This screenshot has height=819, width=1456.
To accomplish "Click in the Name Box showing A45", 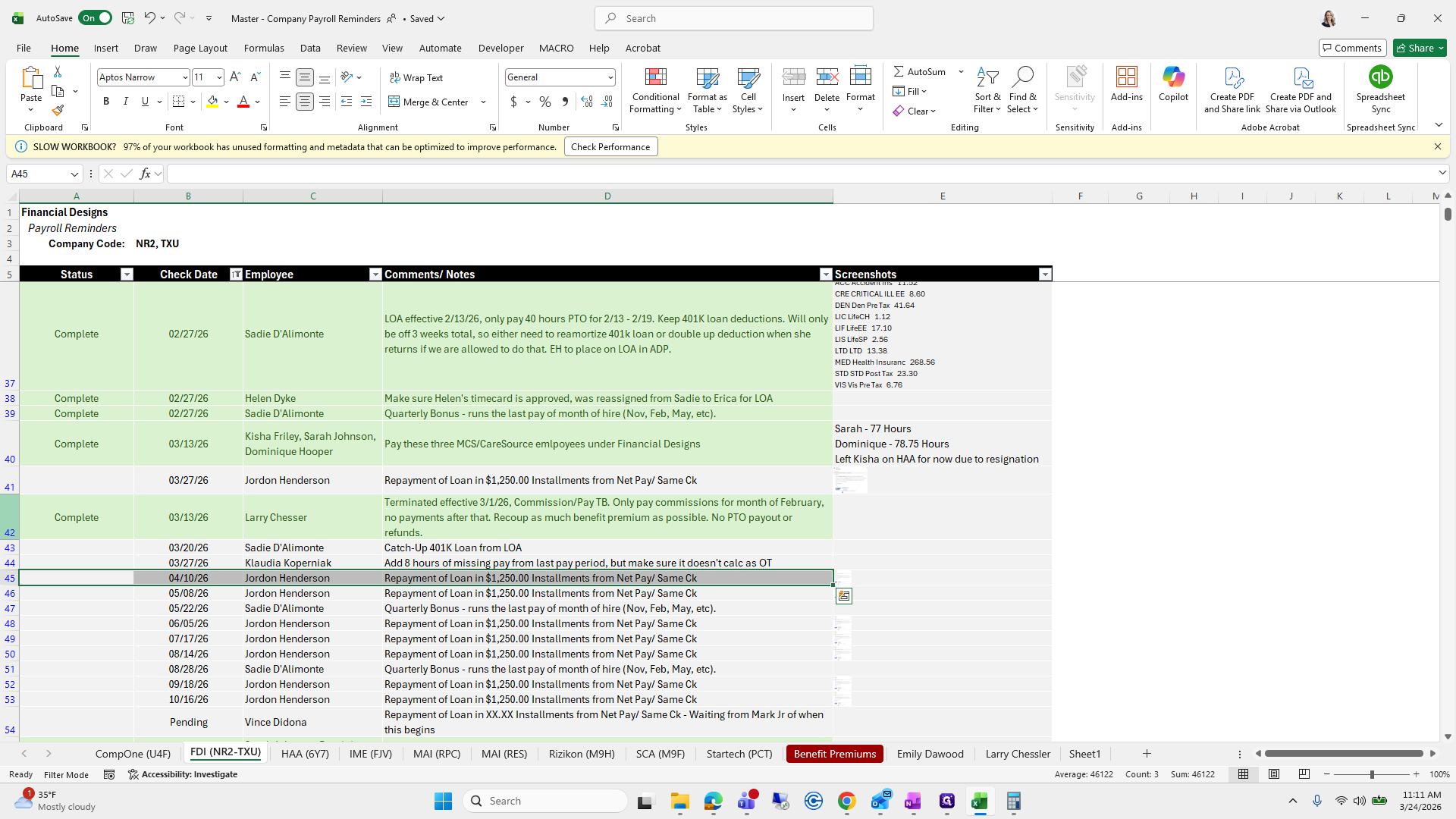I will (x=38, y=174).
